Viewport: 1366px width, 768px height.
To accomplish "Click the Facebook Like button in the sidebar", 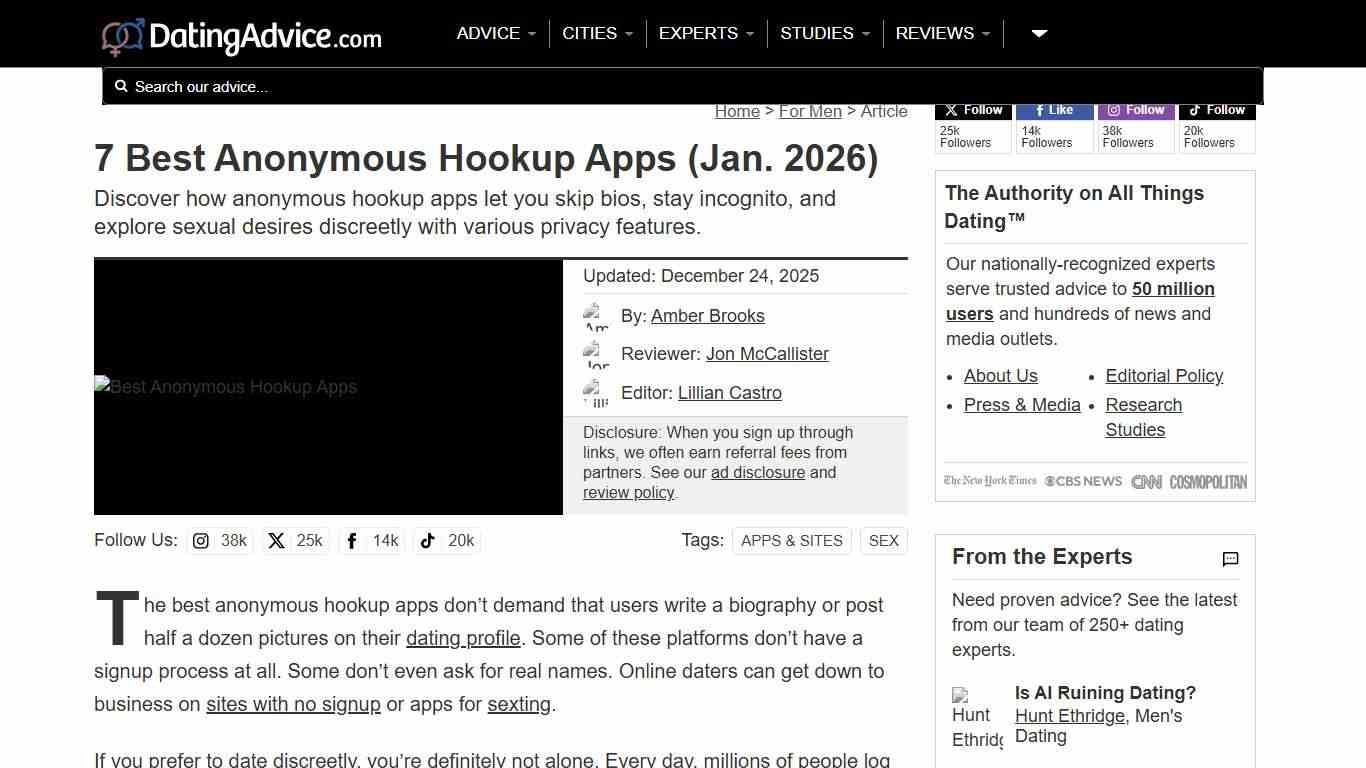I will 1053,110.
